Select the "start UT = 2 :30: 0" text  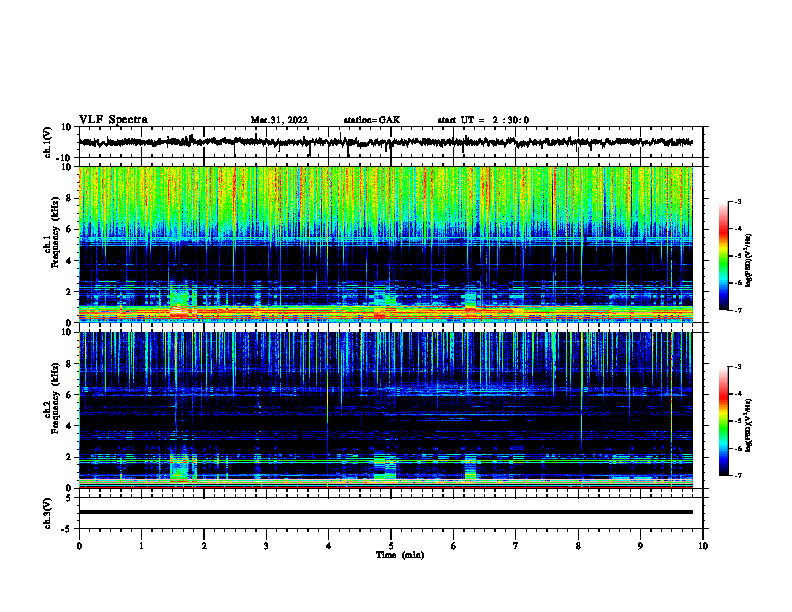point(483,120)
